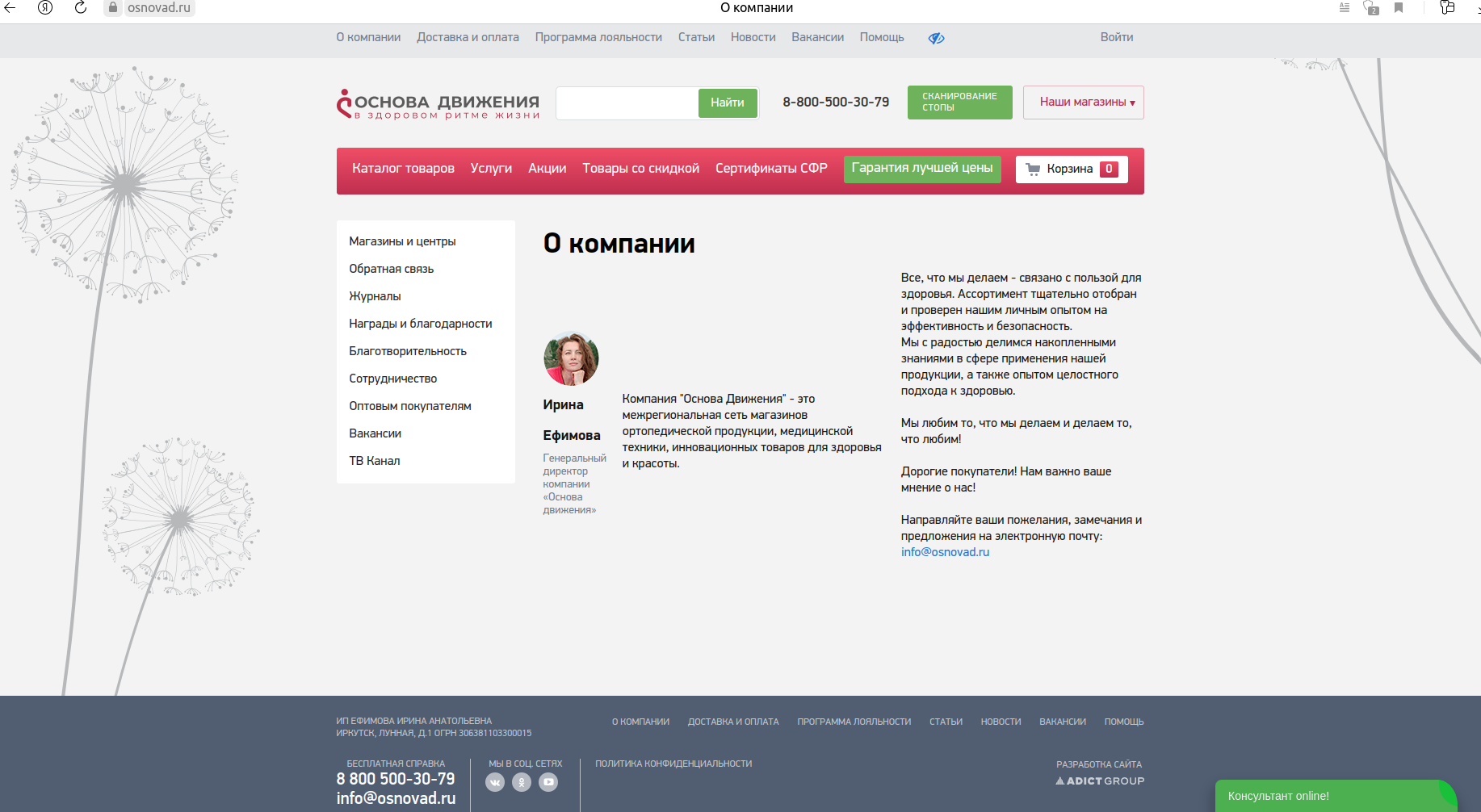Open the Odnoklassniki social icon

tap(522, 782)
